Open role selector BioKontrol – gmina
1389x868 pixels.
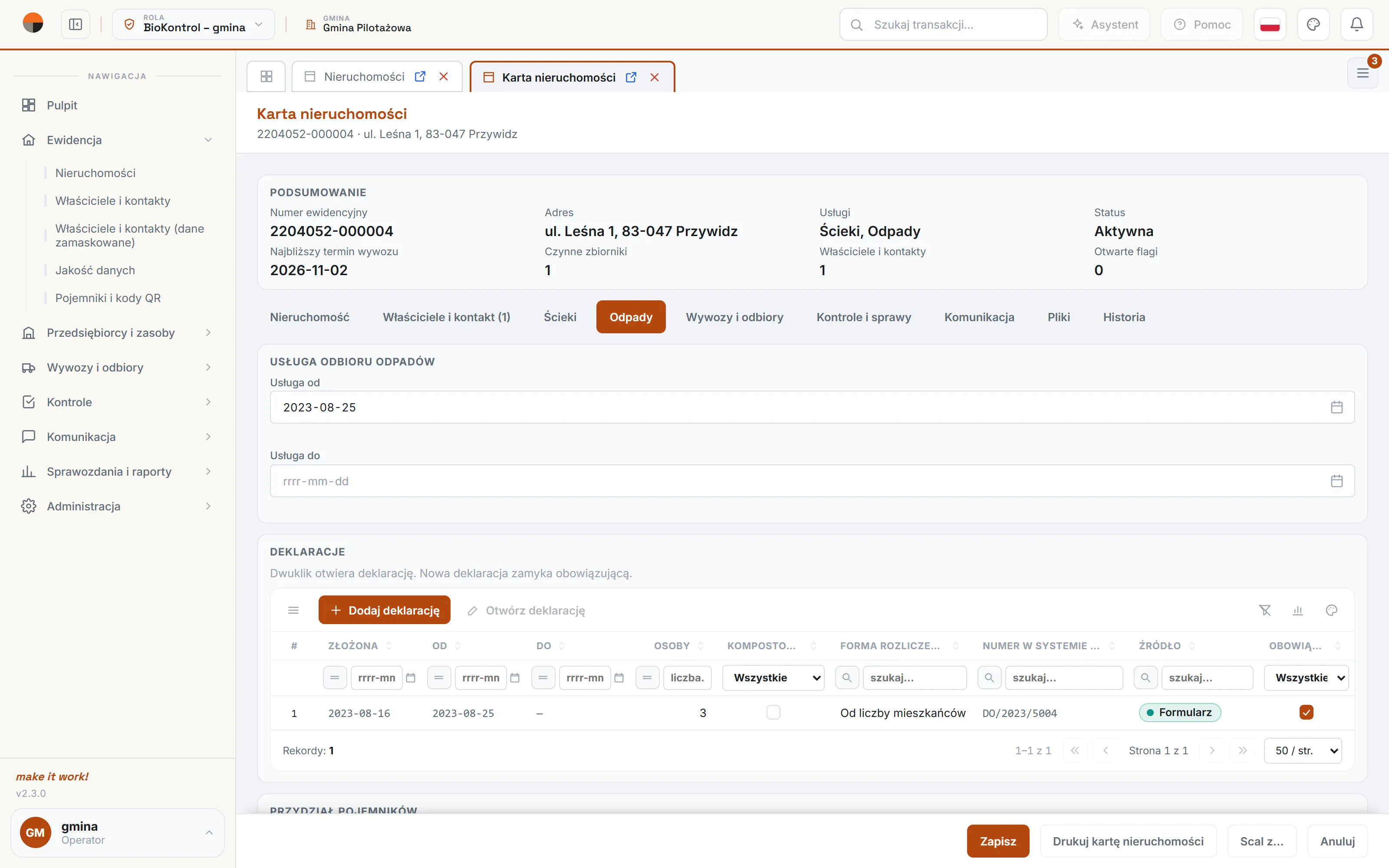point(194,24)
